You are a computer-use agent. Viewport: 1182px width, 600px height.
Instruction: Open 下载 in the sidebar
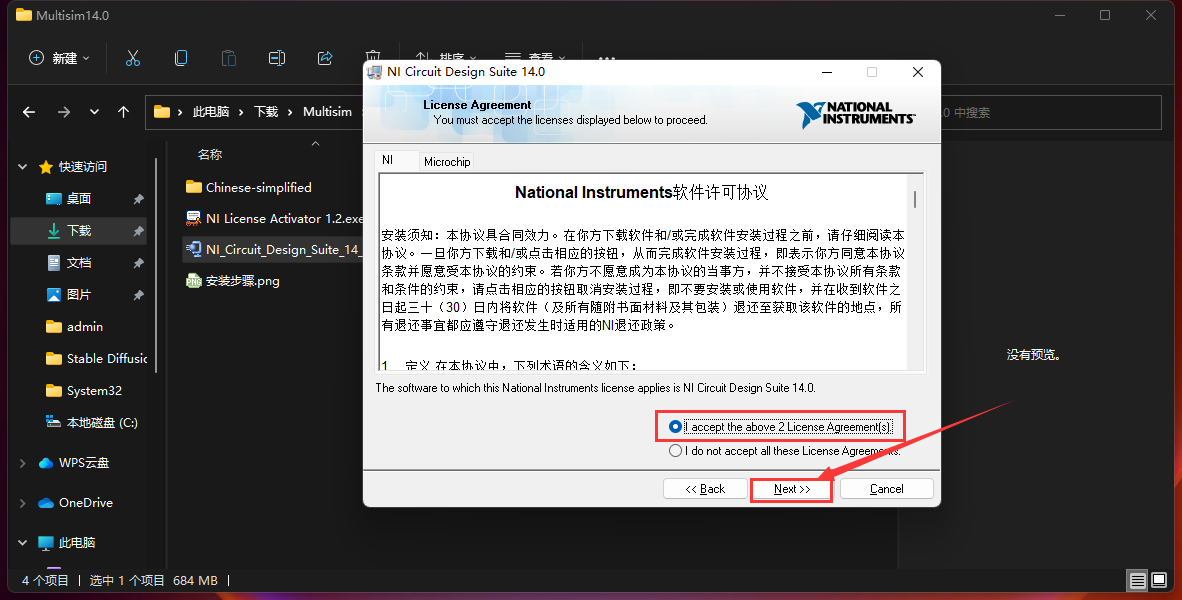coord(79,231)
